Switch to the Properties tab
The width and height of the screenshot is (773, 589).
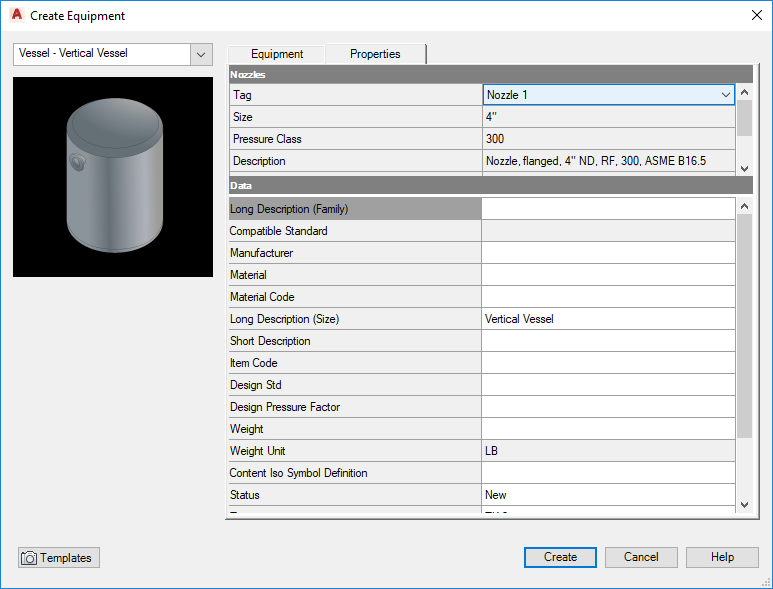(375, 53)
